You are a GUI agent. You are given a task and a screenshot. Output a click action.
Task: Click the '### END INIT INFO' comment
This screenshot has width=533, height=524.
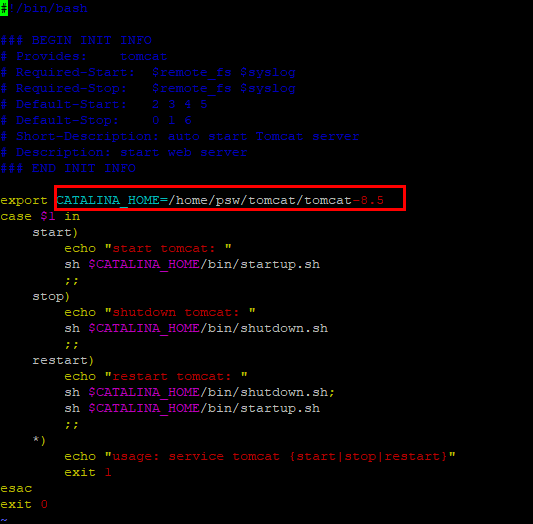68,168
